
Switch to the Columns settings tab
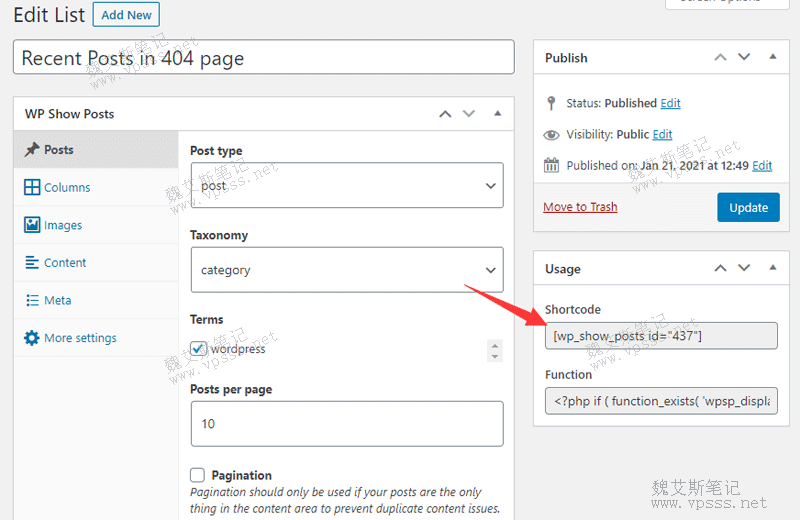pyautogui.click(x=96, y=187)
